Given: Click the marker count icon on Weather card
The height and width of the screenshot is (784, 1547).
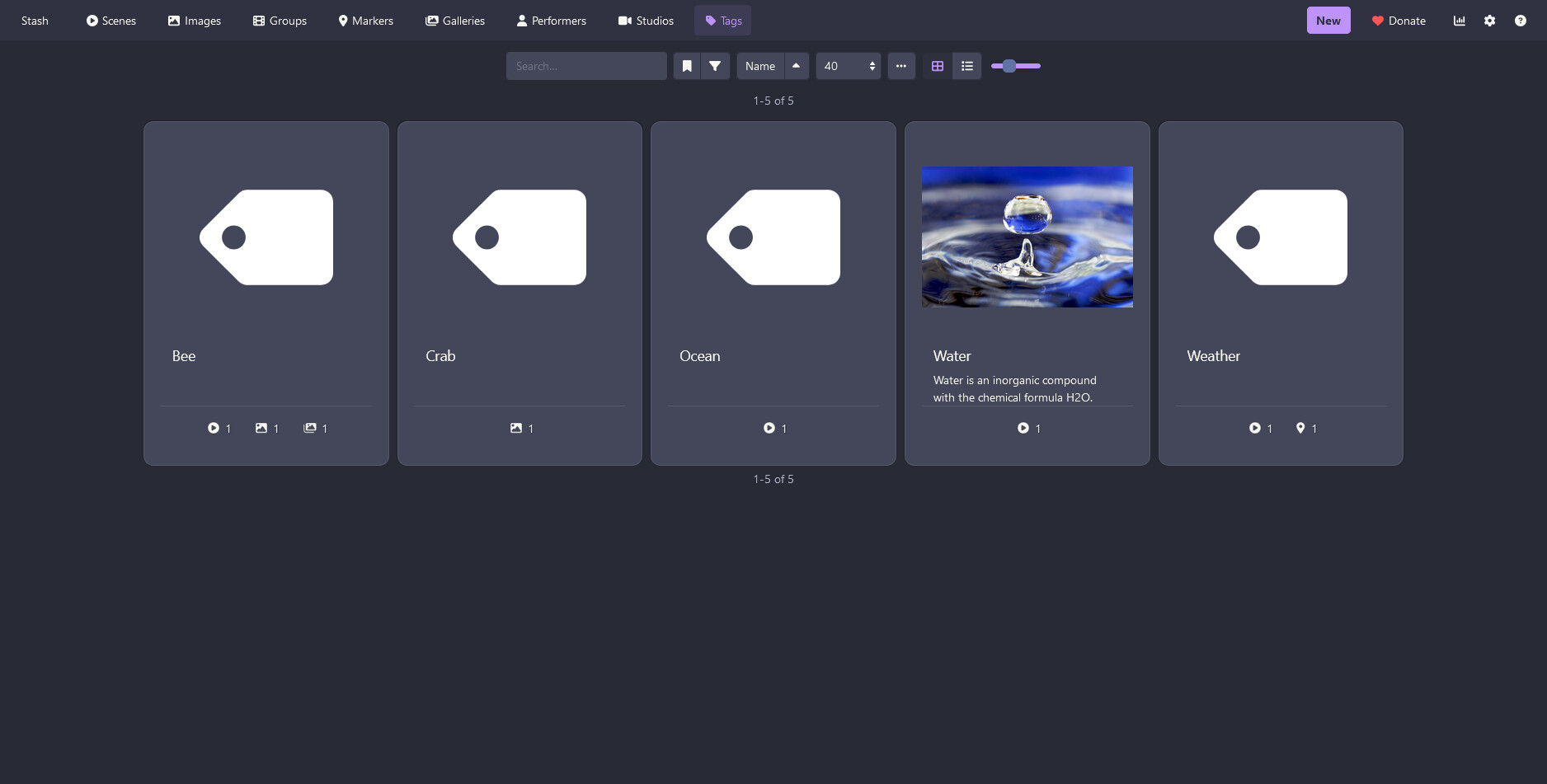Looking at the screenshot, I should tap(1300, 428).
